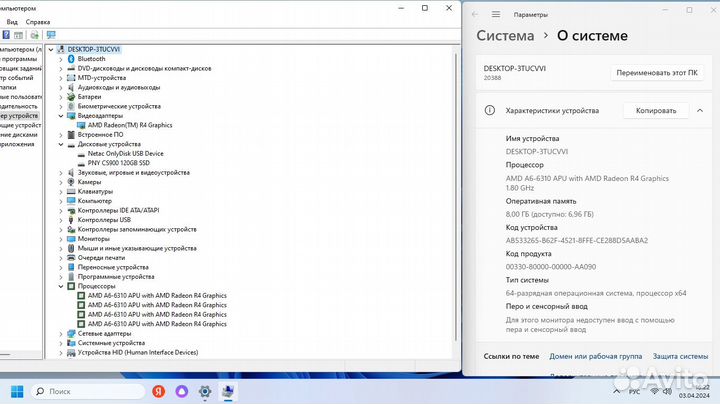Click Система breadcrumb in Параметры
720x404 pixels.
point(505,35)
